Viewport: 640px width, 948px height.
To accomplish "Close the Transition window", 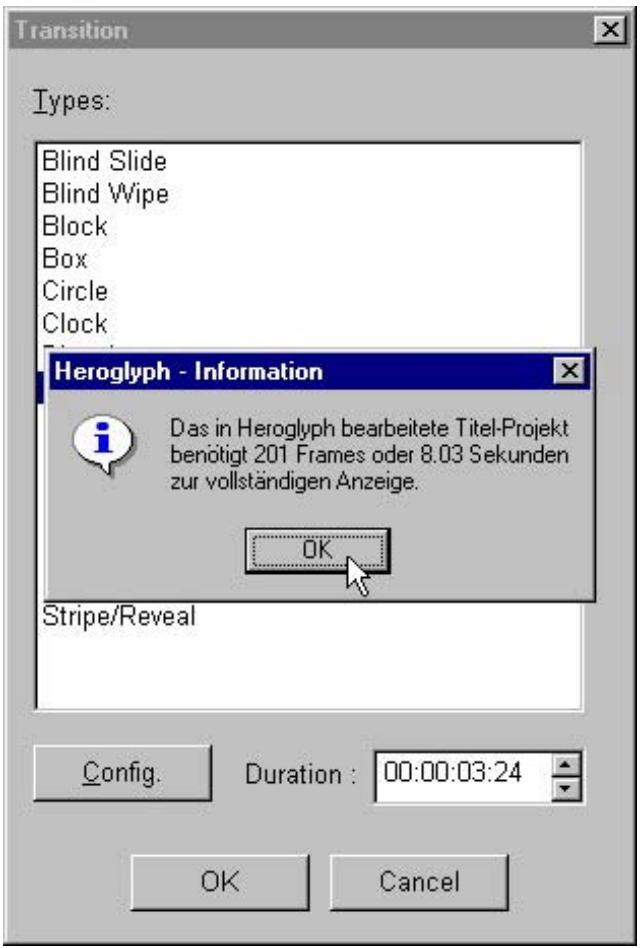I will (610, 29).
